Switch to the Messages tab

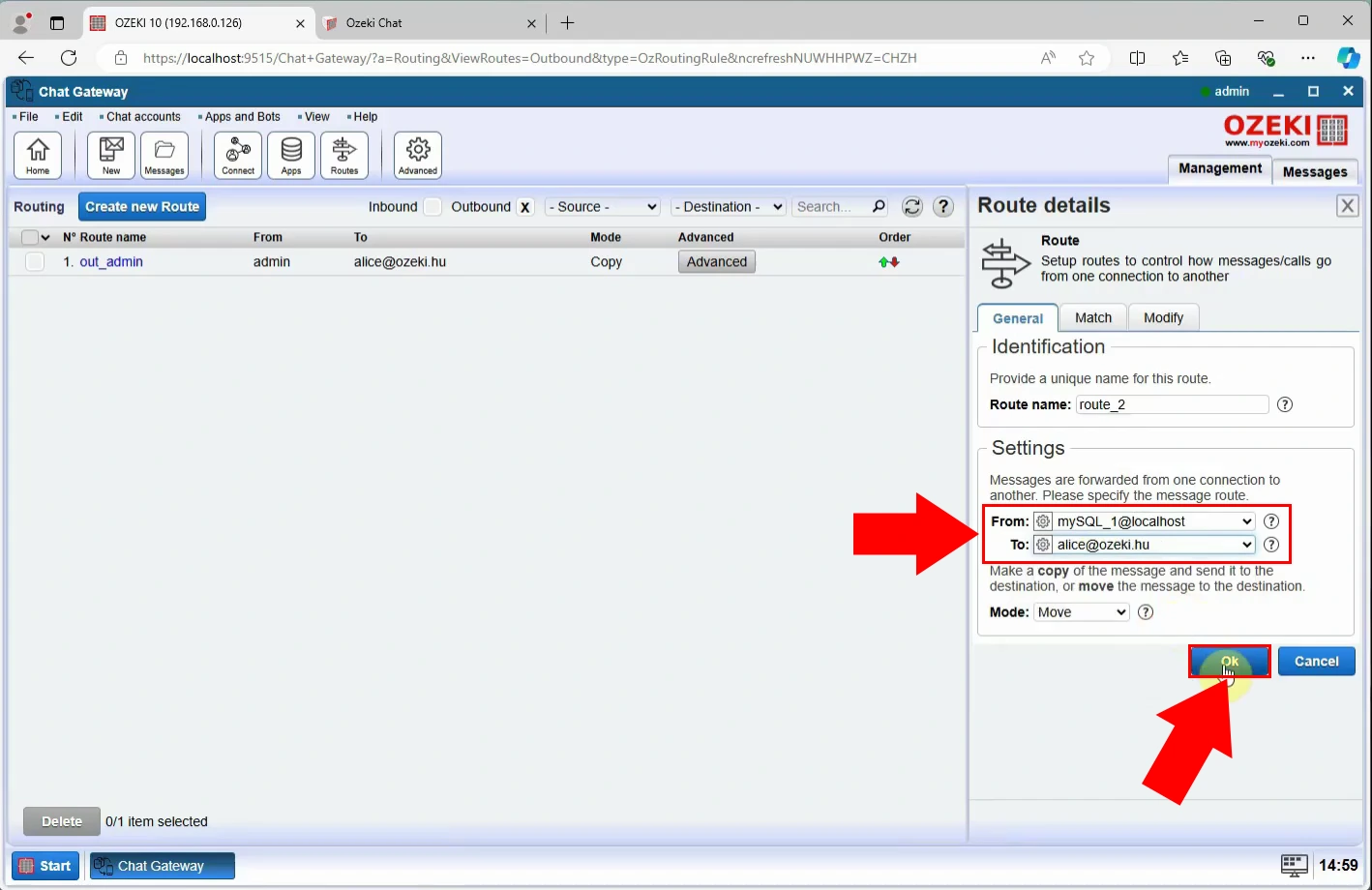click(x=1315, y=171)
